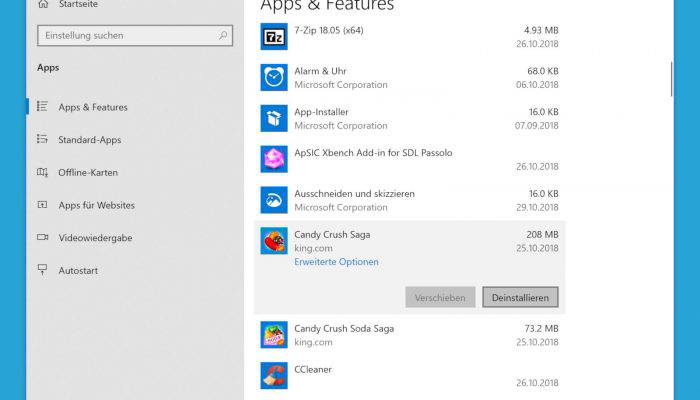Click the app list vertical scrollbar
This screenshot has height=400, width=700.
pos(671,79)
